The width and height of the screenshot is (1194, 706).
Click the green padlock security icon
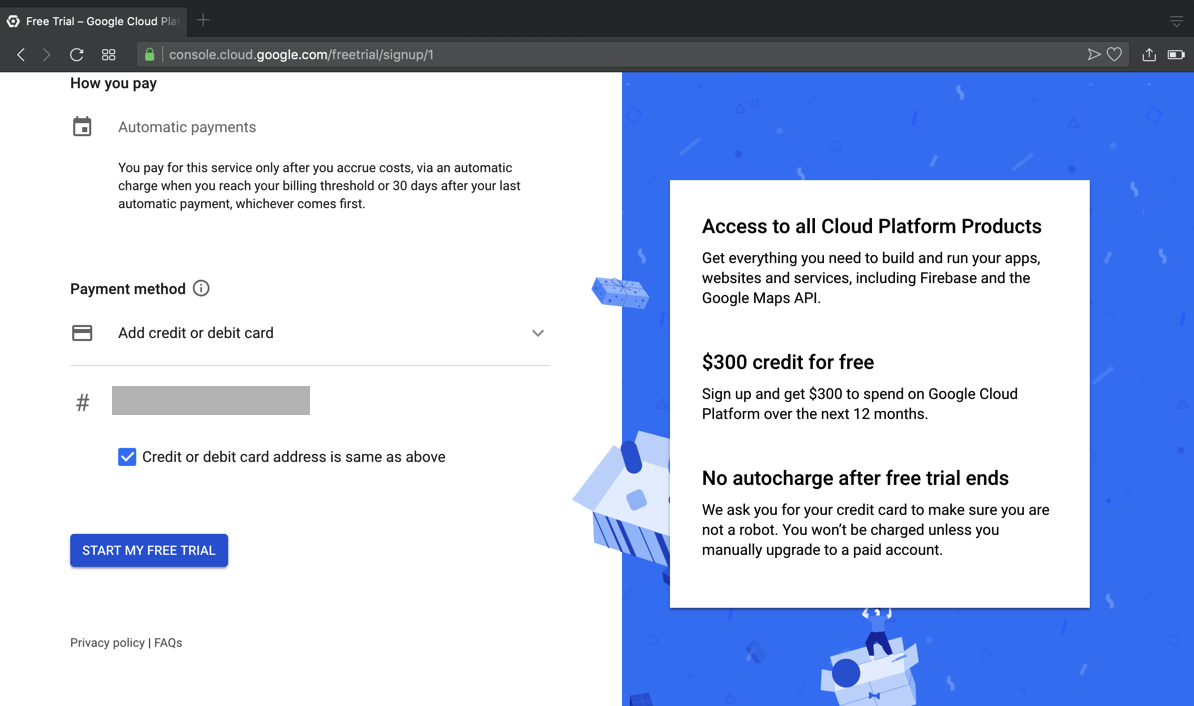click(150, 55)
